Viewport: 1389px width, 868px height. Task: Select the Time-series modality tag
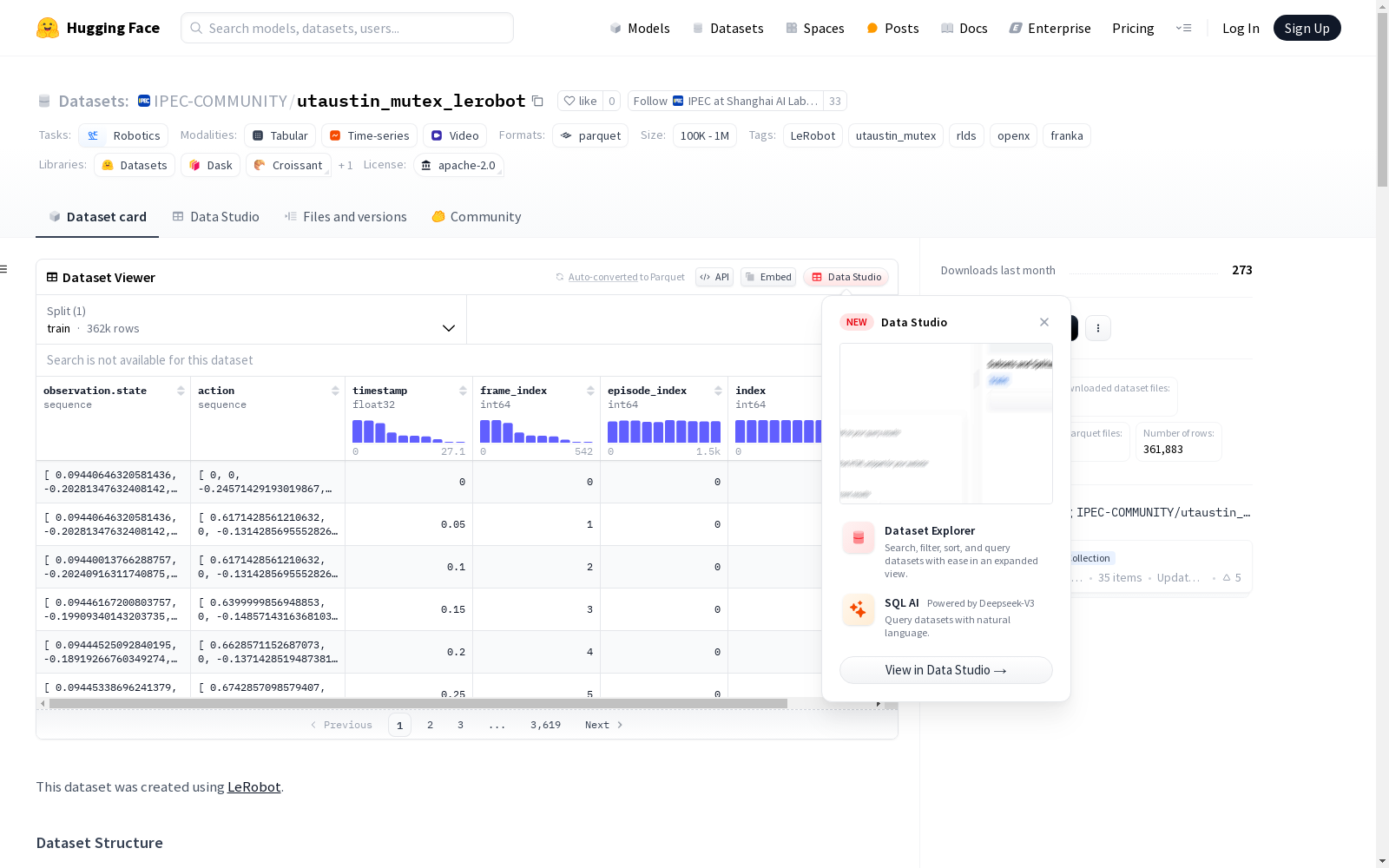pyautogui.click(x=369, y=135)
